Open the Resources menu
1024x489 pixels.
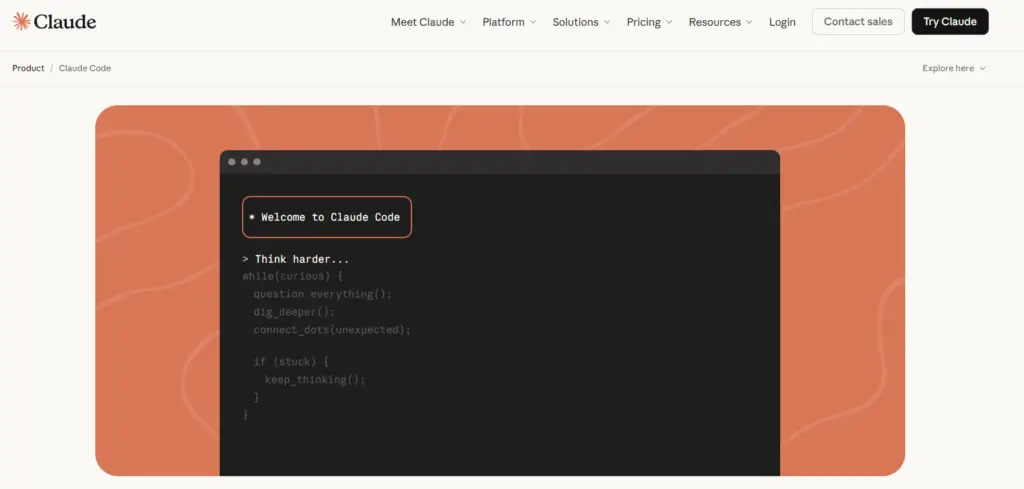720,22
